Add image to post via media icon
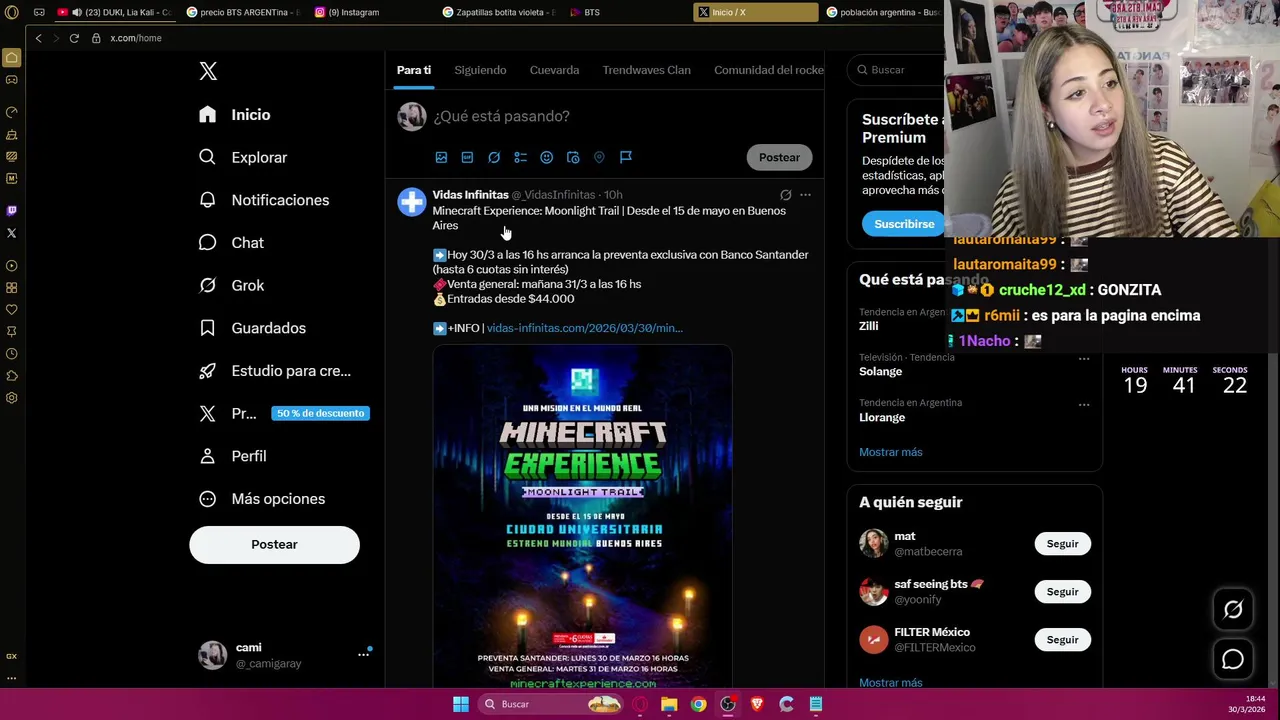The height and width of the screenshot is (720, 1280). tap(441, 157)
